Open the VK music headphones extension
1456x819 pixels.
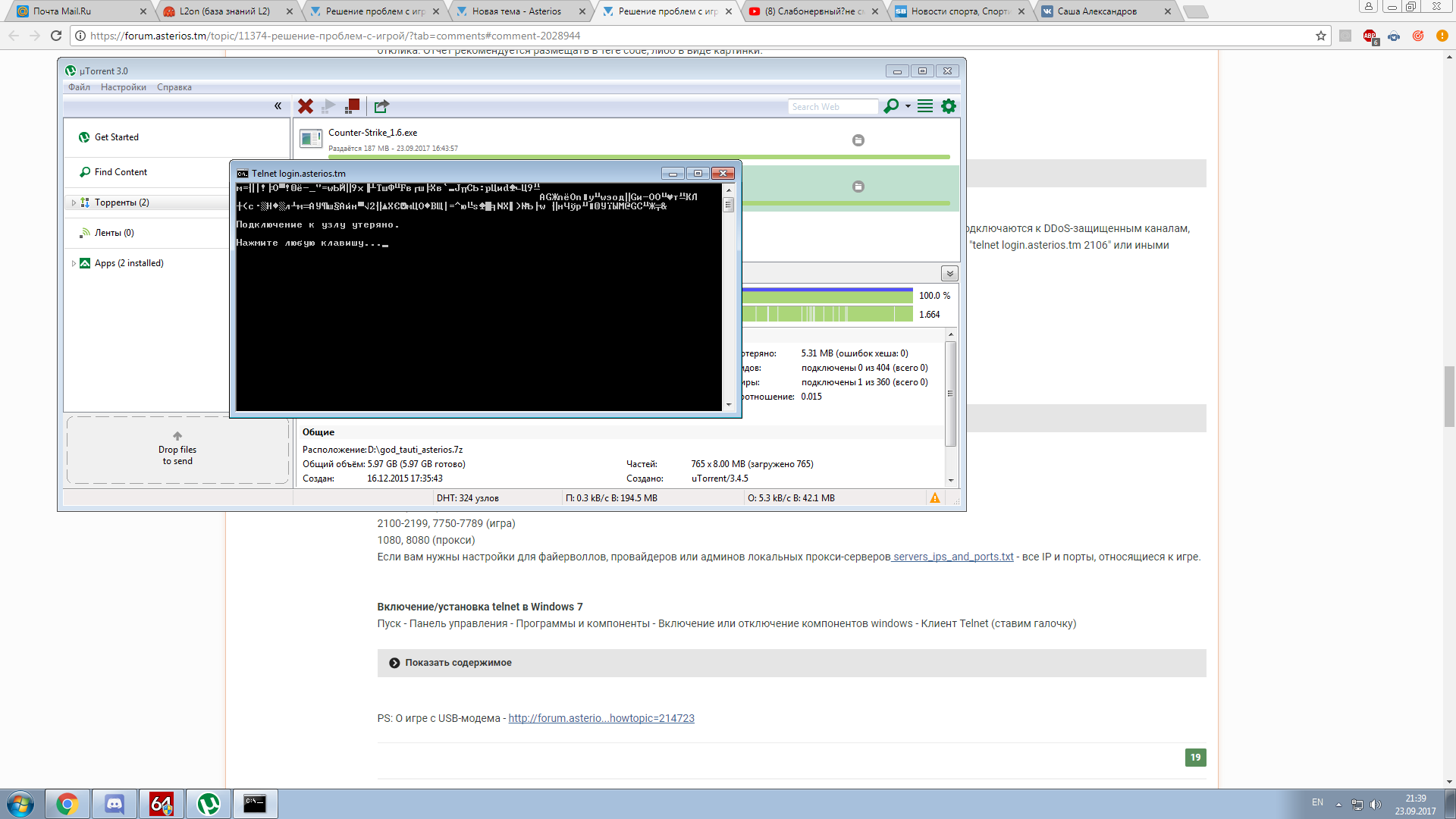click(x=1394, y=36)
